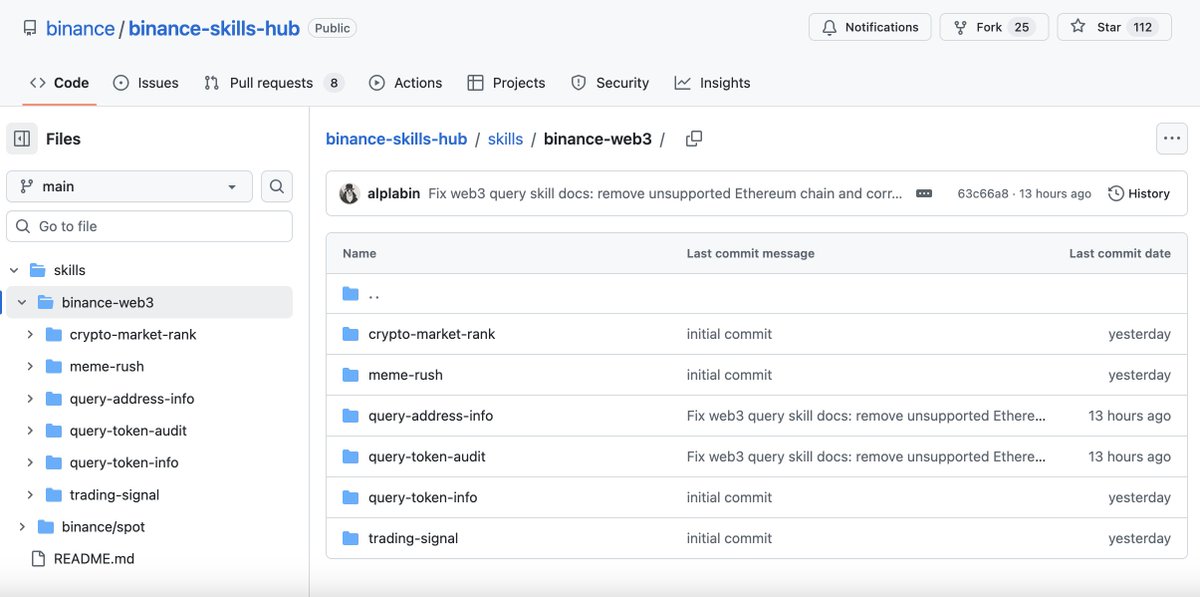
Task: Collapse the binance-web3 tree folder
Action: click(x=22, y=302)
